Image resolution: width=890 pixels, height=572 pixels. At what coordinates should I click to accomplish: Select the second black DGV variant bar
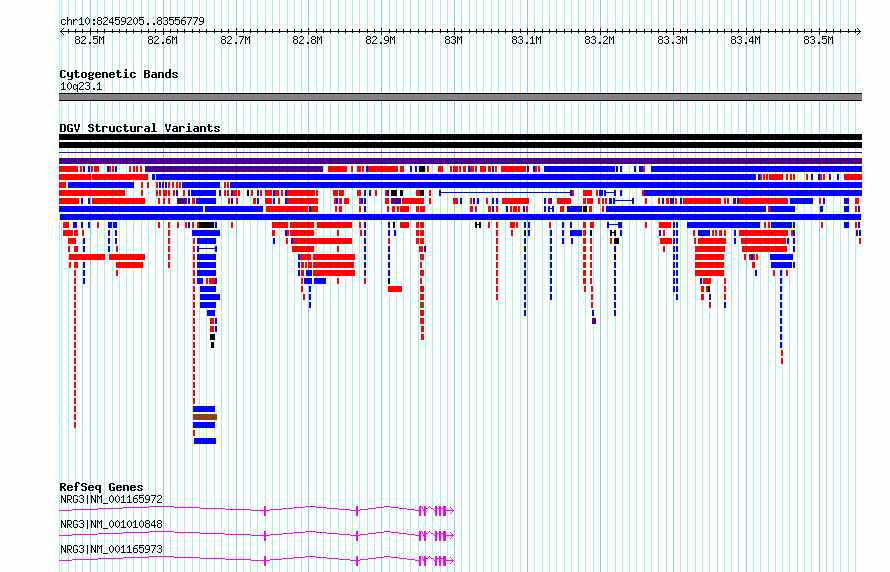coord(460,145)
